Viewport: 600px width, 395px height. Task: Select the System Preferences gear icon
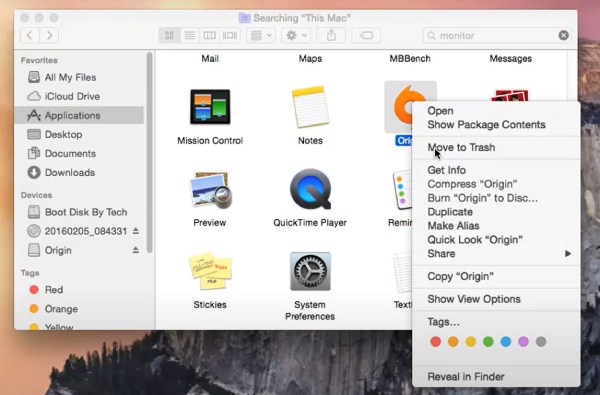[x=310, y=271]
